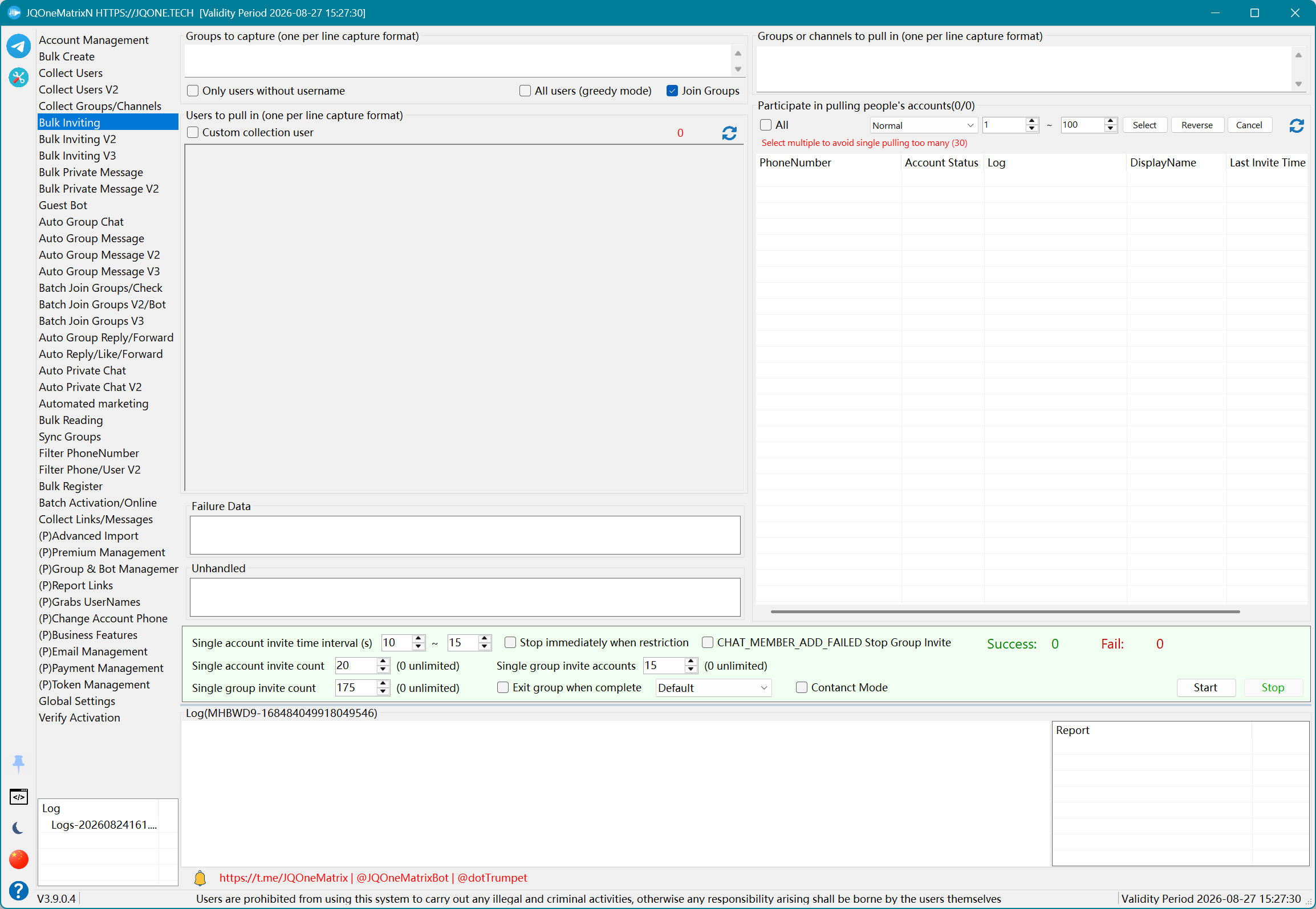Select Verify Activation
Image resolution: width=1316 pixels, height=909 pixels.
pos(79,718)
